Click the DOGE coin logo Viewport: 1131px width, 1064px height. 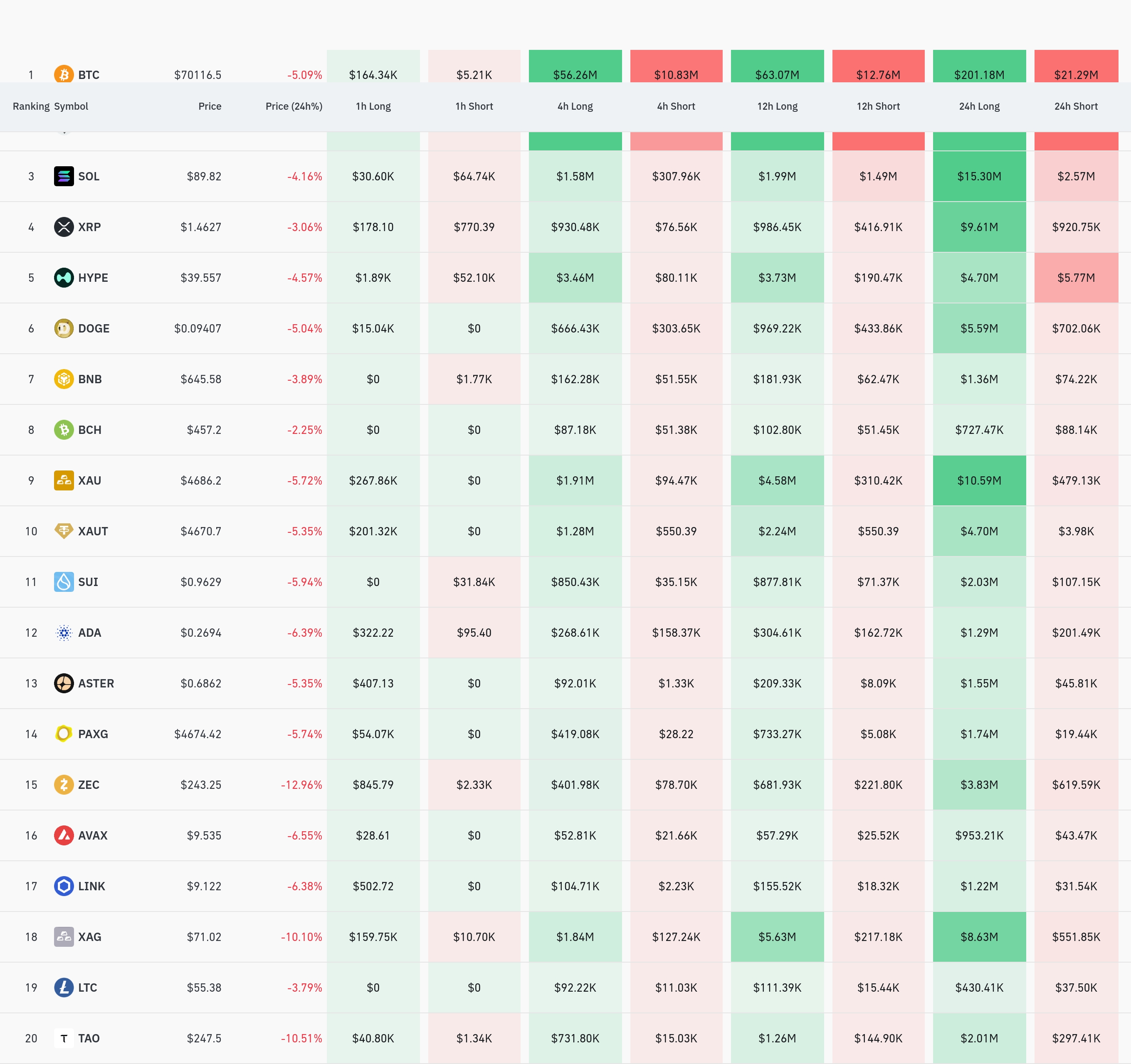(x=64, y=328)
